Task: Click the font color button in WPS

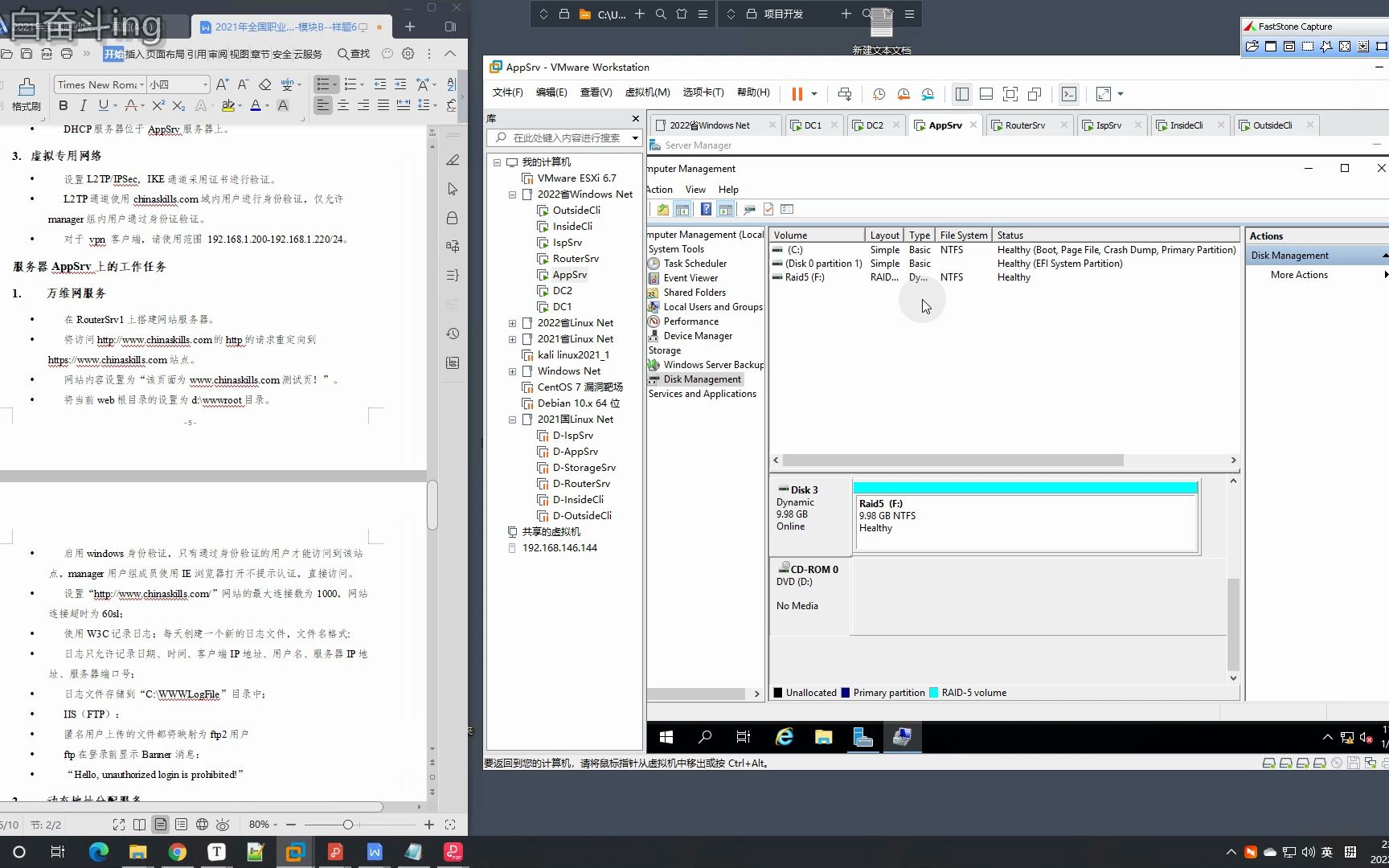Action: (256, 105)
